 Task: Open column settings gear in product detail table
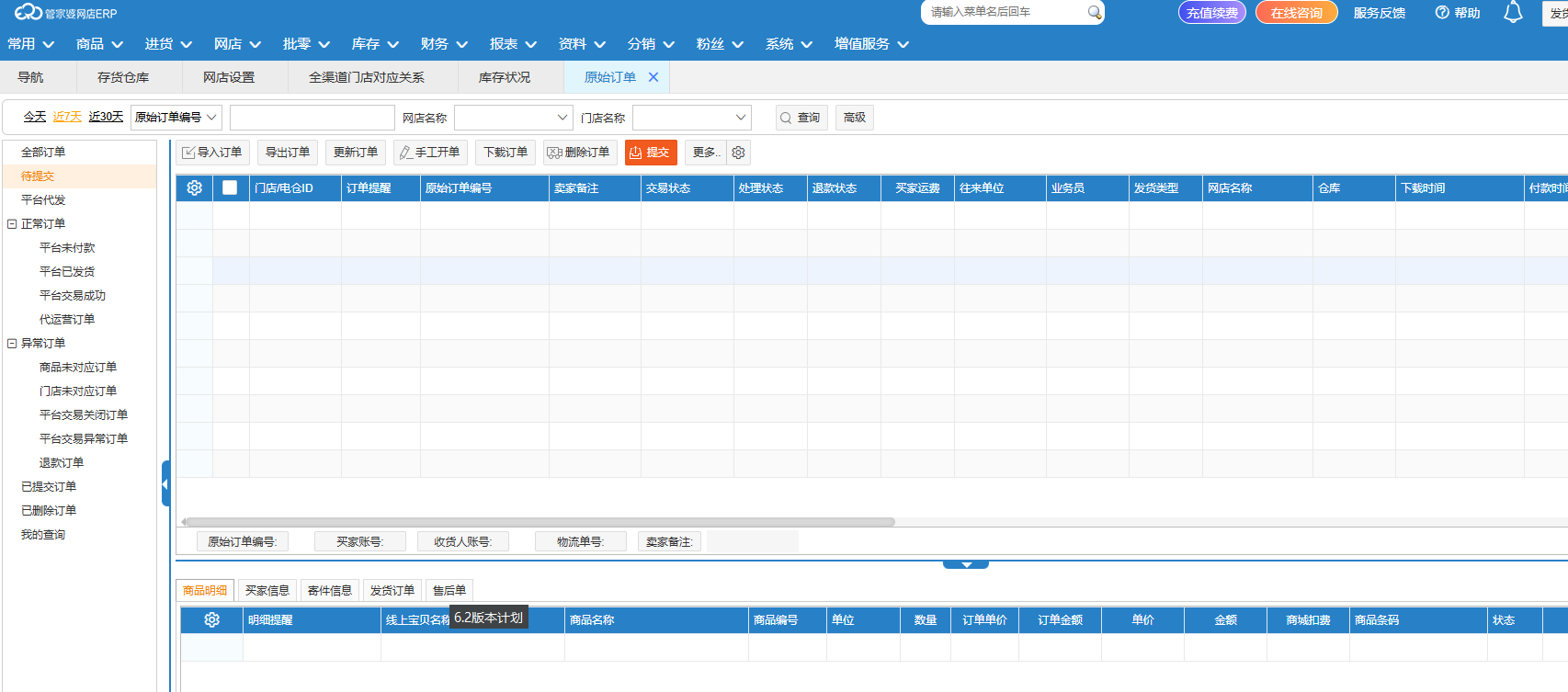tap(212, 619)
